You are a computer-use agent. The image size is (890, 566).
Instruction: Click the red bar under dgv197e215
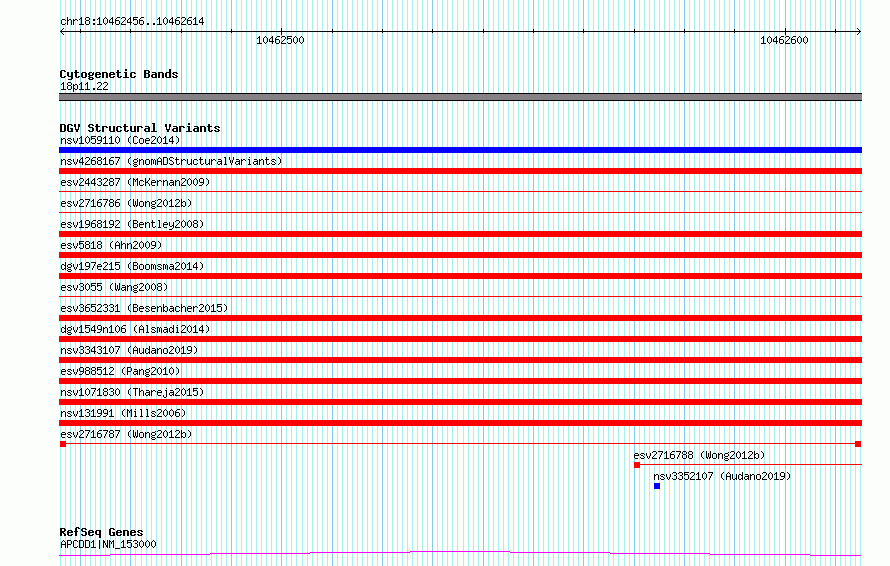460,276
